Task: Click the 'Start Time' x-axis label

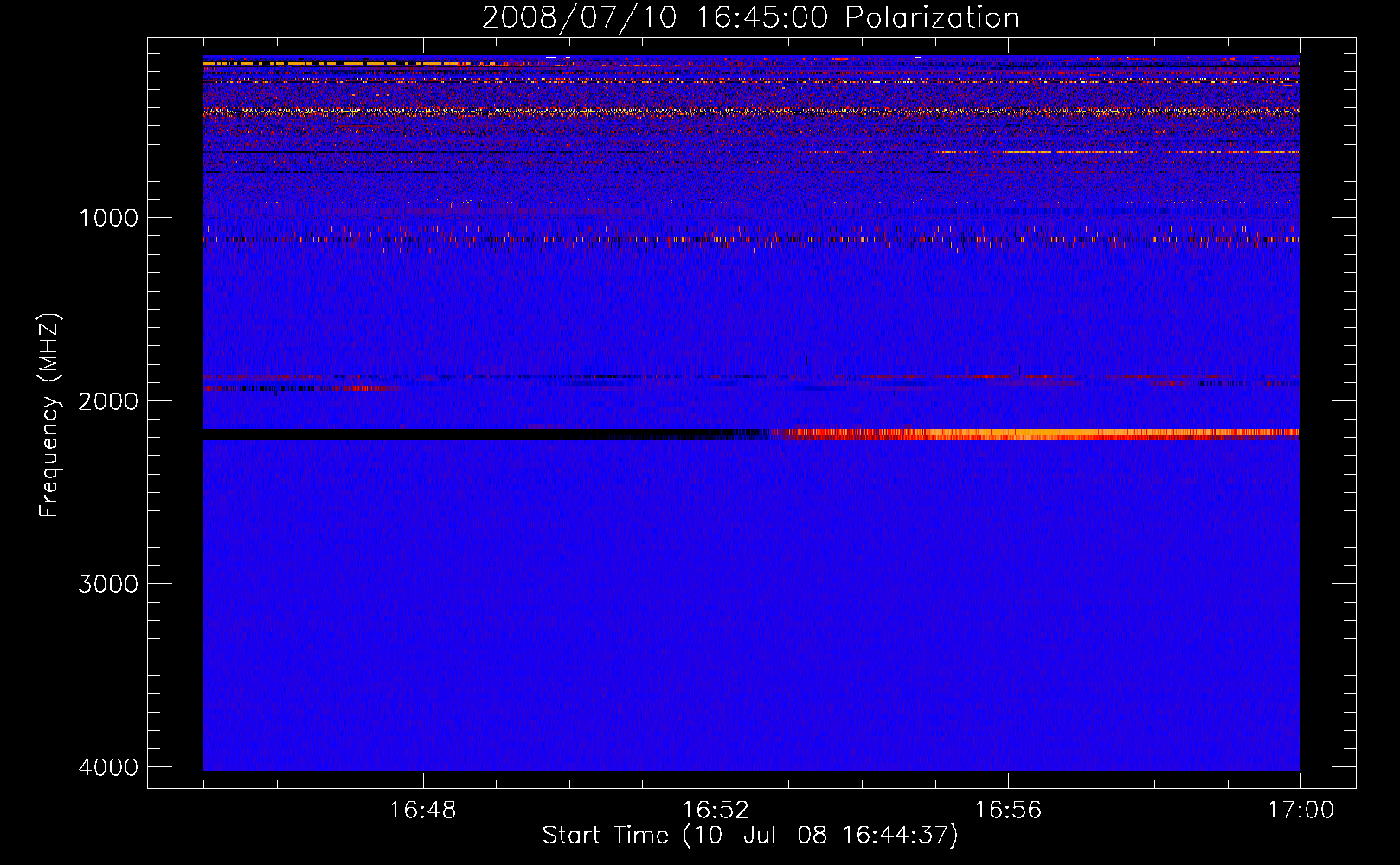Action: pyautogui.click(x=605, y=836)
